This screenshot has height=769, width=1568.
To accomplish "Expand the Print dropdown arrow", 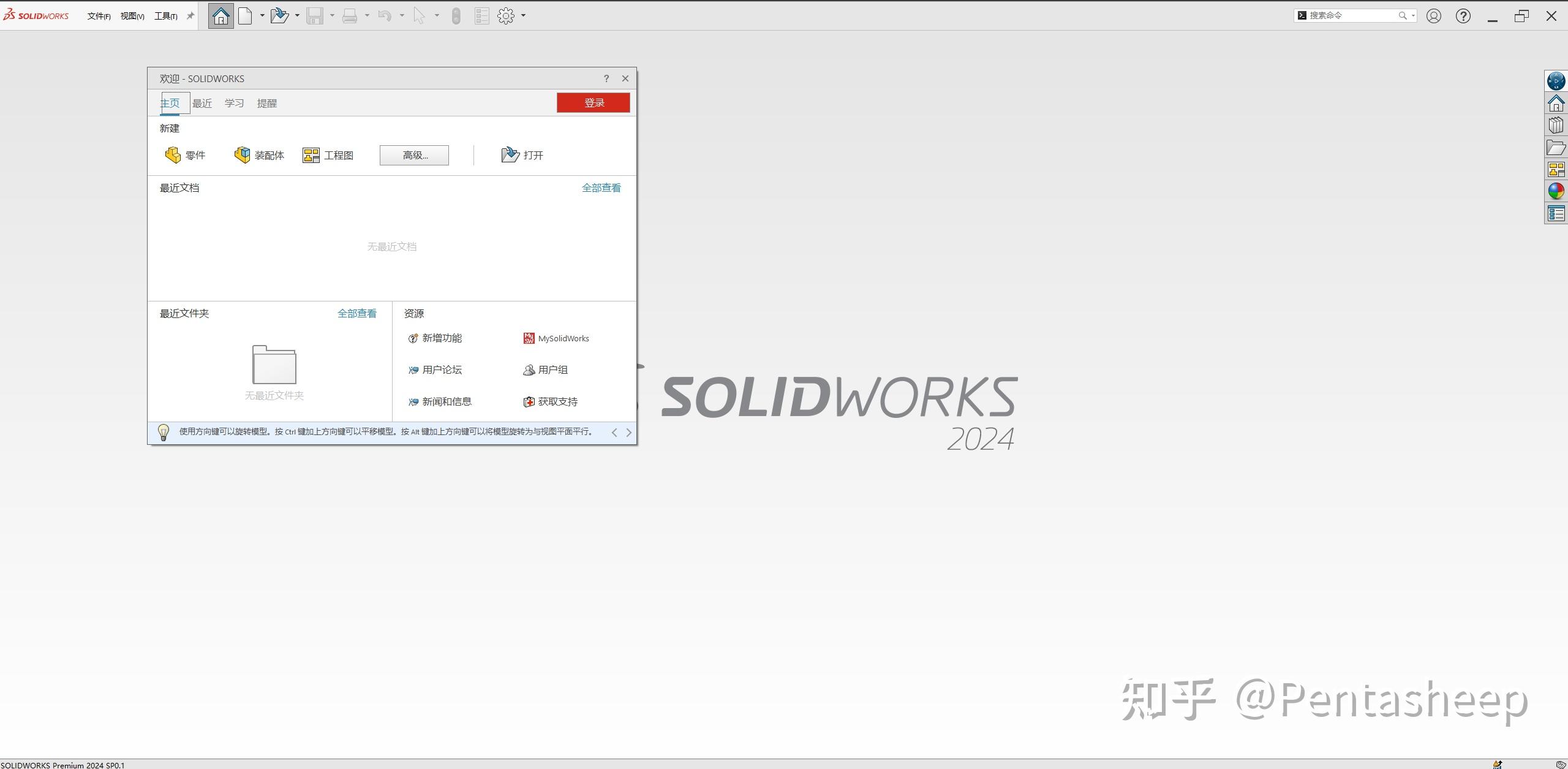I will pyautogui.click(x=367, y=16).
